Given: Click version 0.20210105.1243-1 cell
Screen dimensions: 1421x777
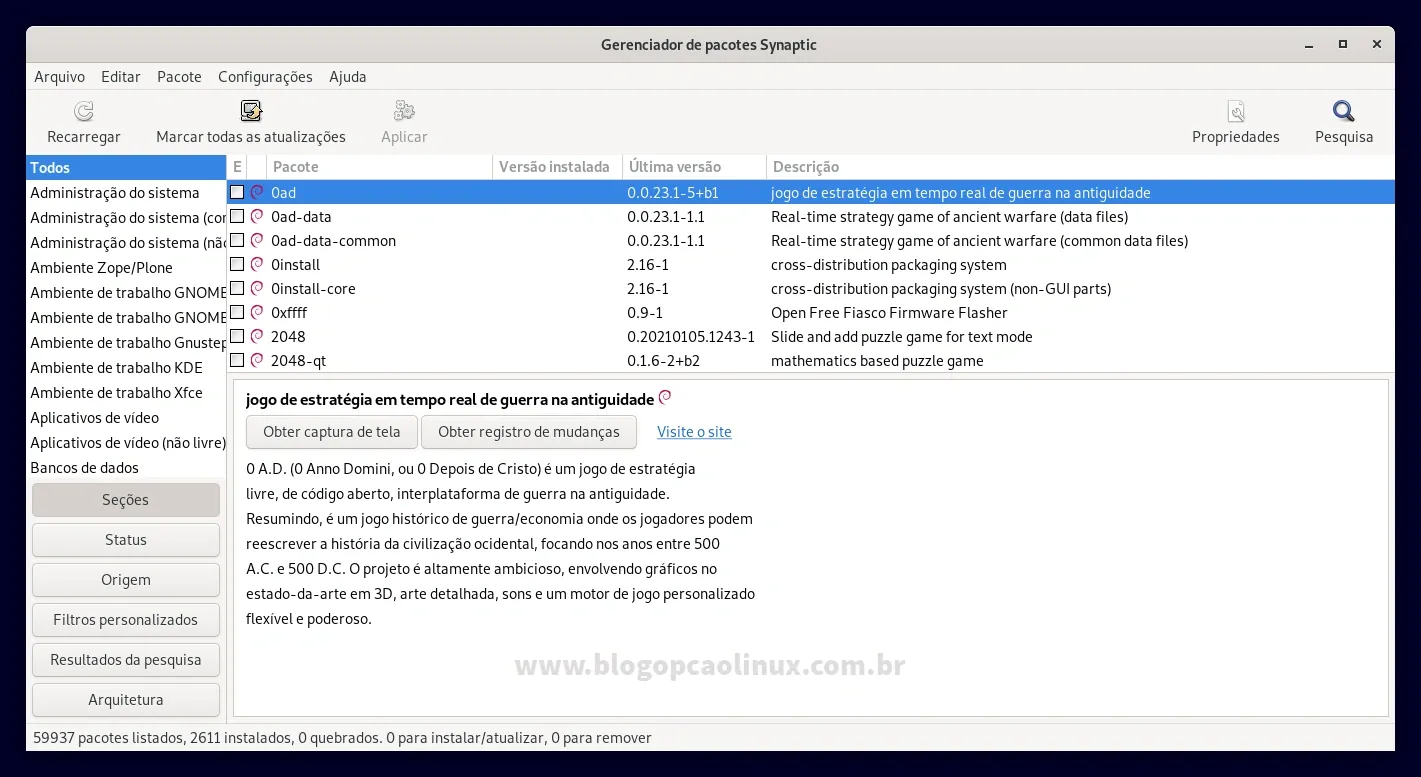Looking at the screenshot, I should click(691, 336).
